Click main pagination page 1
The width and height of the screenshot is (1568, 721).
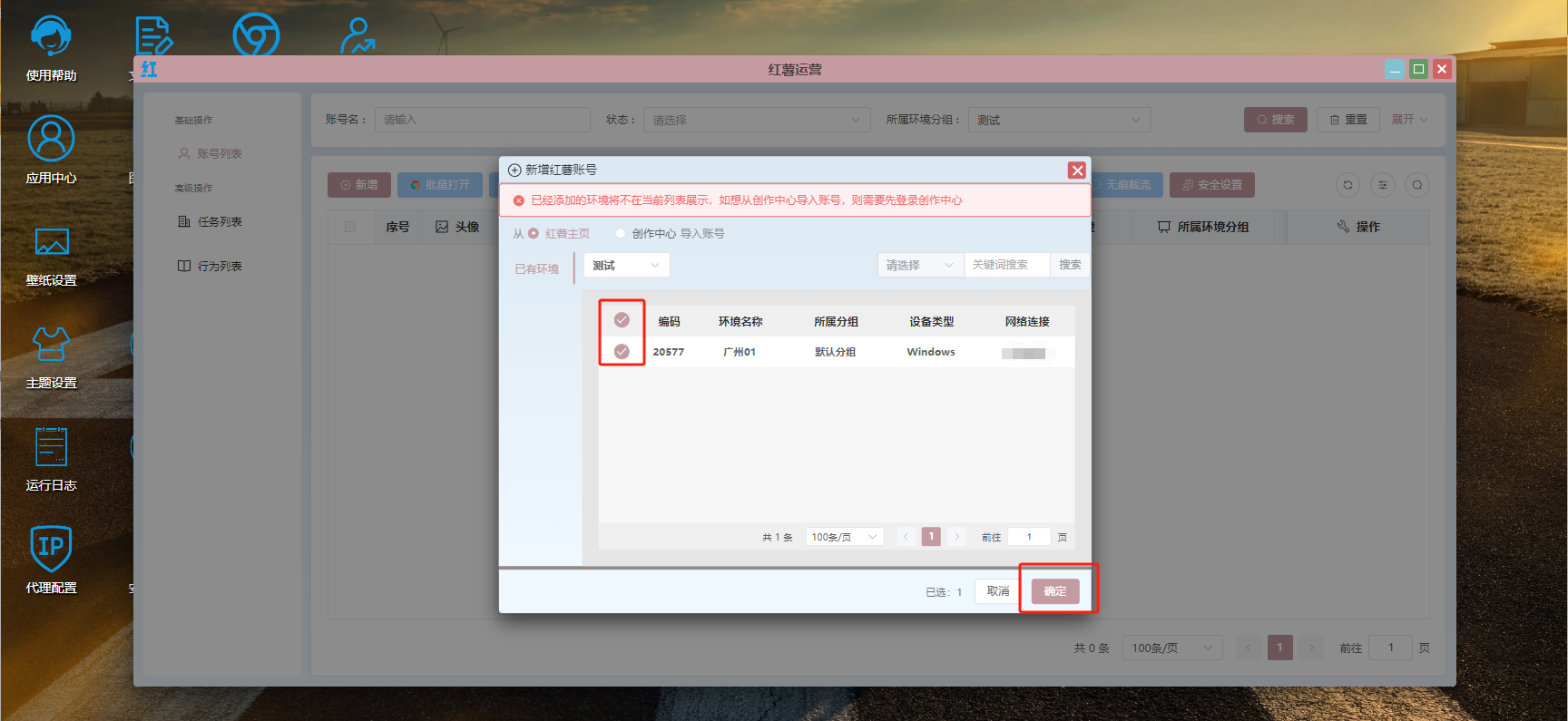coord(1280,648)
